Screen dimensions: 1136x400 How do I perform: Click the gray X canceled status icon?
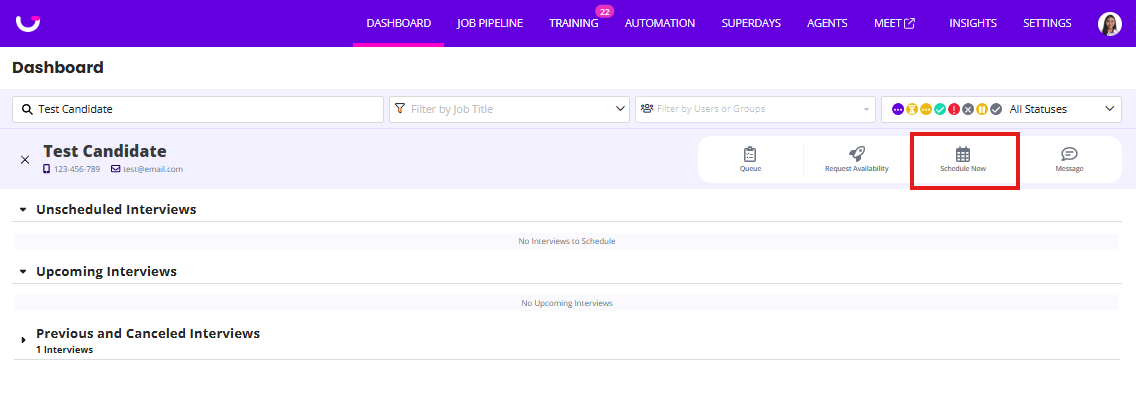click(x=968, y=109)
